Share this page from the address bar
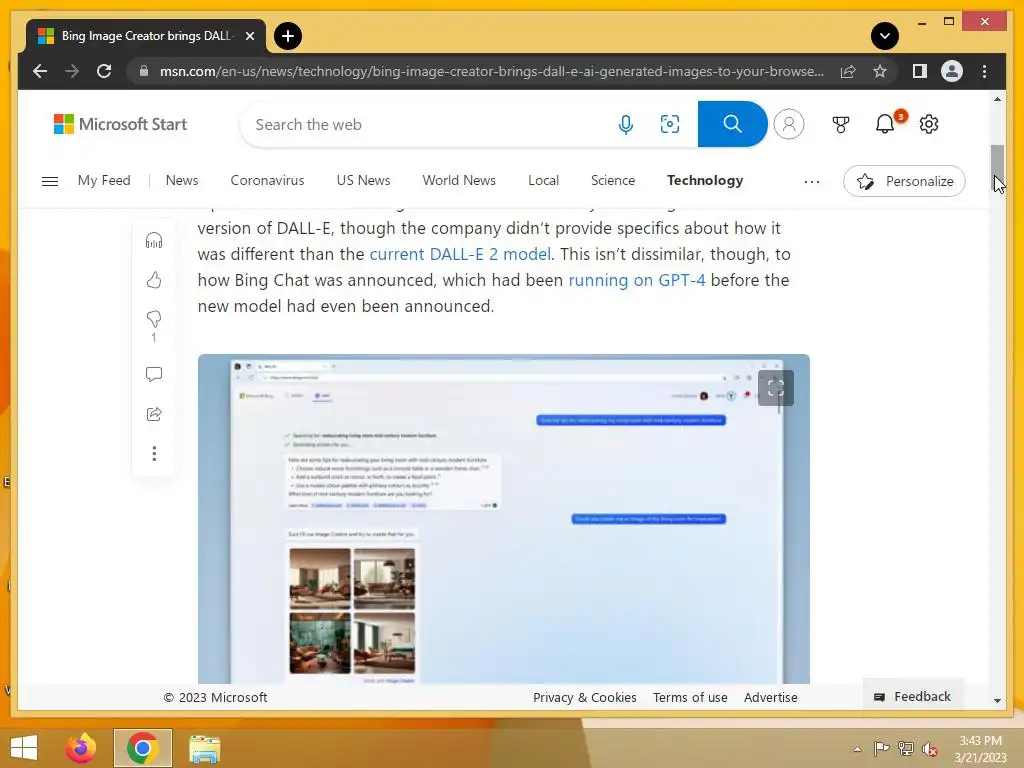 point(848,71)
